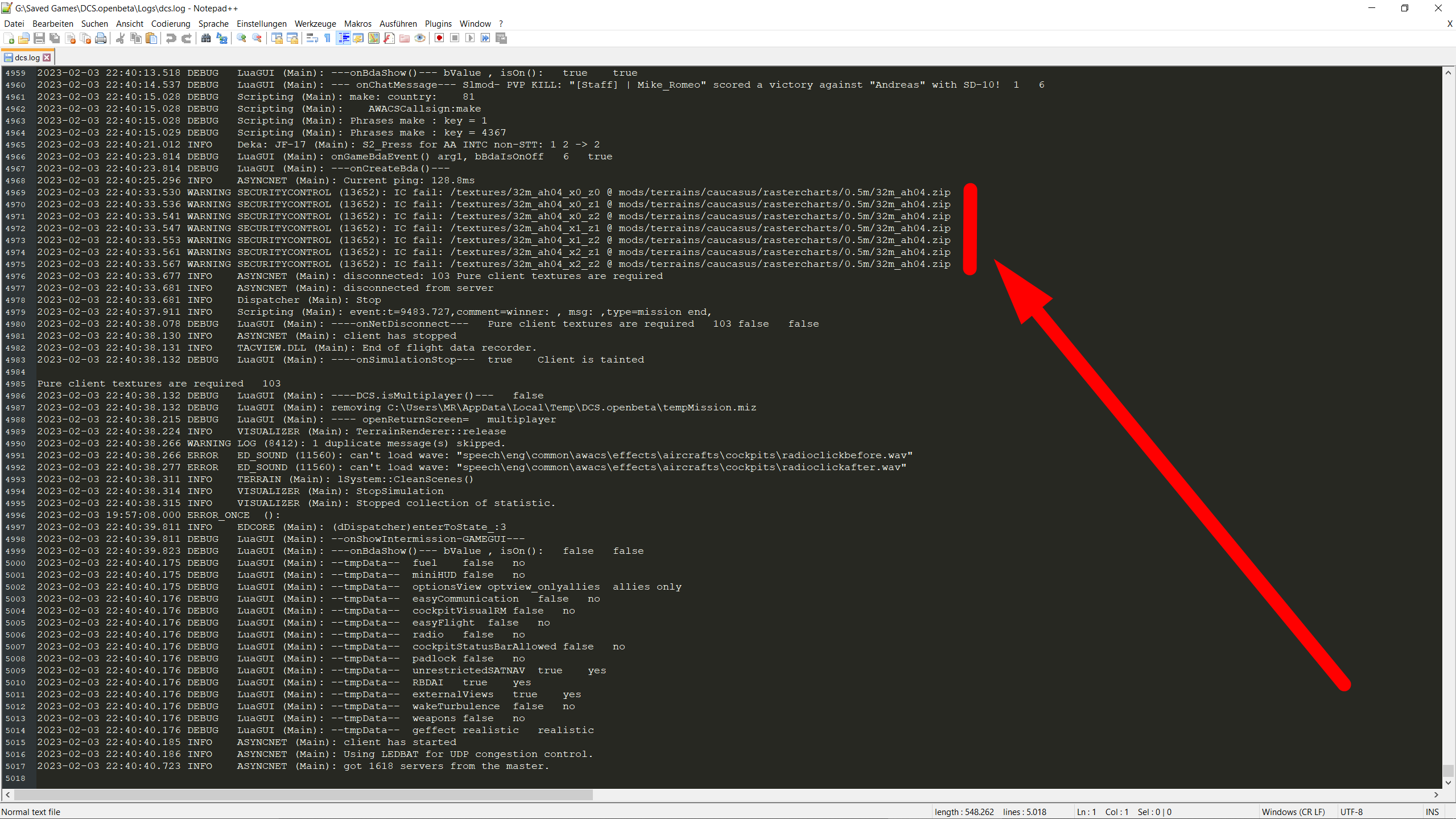The width and height of the screenshot is (1456, 819).
Task: Open the Einstellungen menu
Action: (x=262, y=24)
